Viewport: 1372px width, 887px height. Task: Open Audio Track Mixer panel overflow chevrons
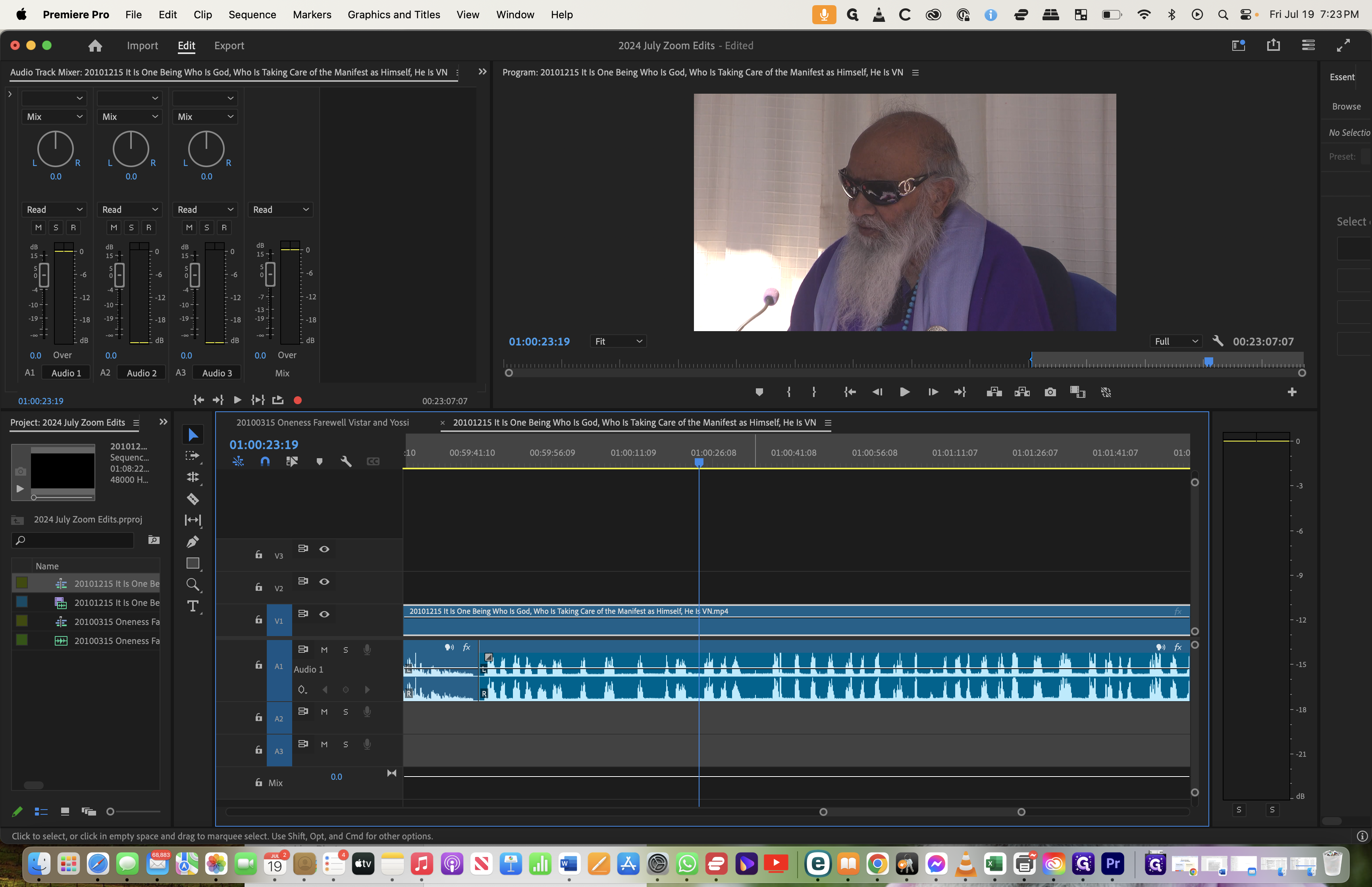tap(482, 72)
